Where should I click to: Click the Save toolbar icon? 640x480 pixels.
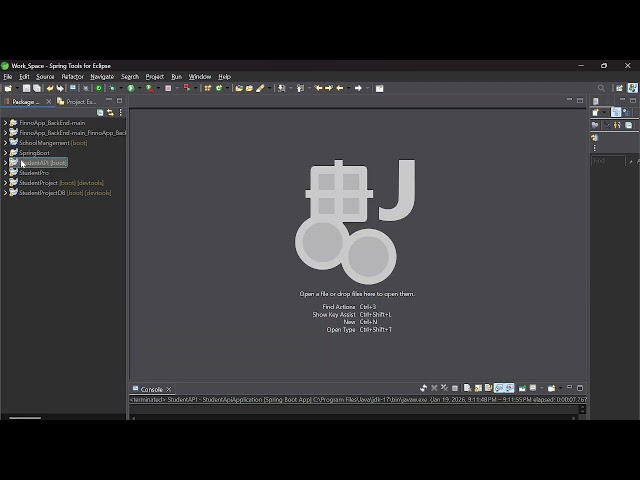(x=26, y=88)
